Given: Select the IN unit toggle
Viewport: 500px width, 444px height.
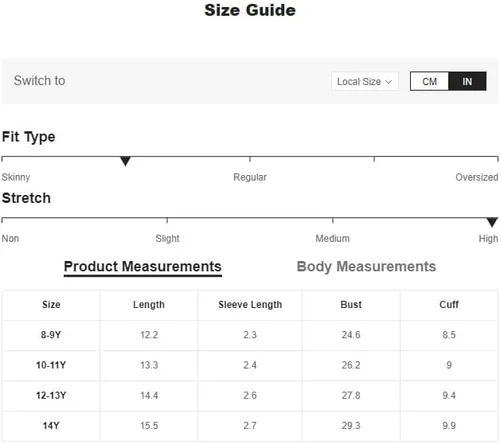Looking at the screenshot, I should point(467,81).
